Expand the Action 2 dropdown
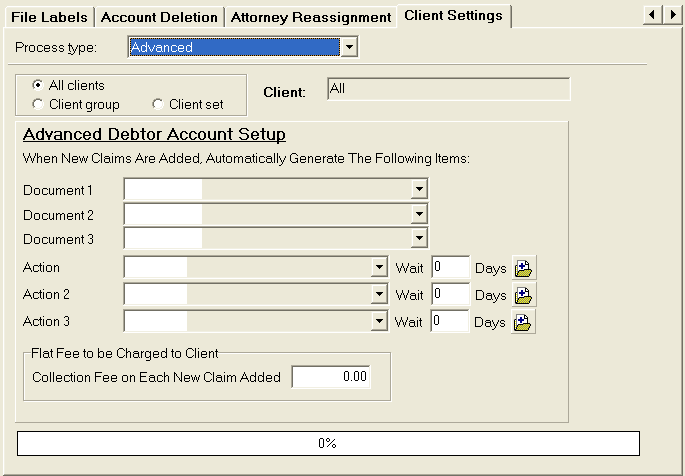This screenshot has width=685, height=476. pyautogui.click(x=378, y=295)
